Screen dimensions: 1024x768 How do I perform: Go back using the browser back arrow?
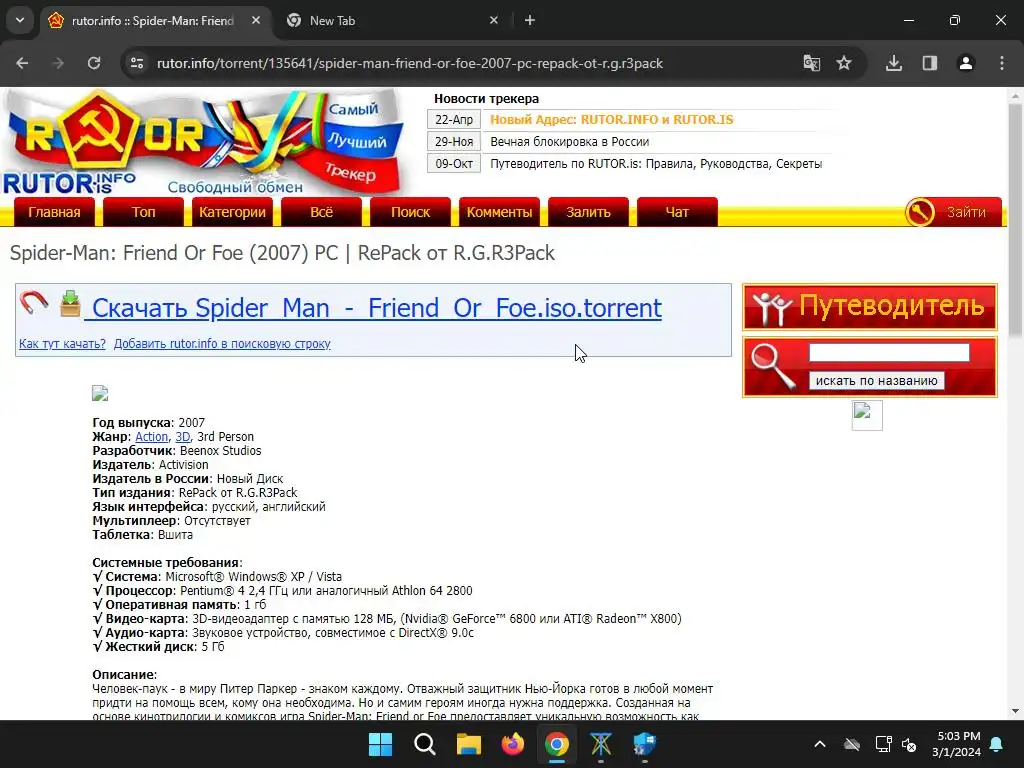(x=22, y=63)
